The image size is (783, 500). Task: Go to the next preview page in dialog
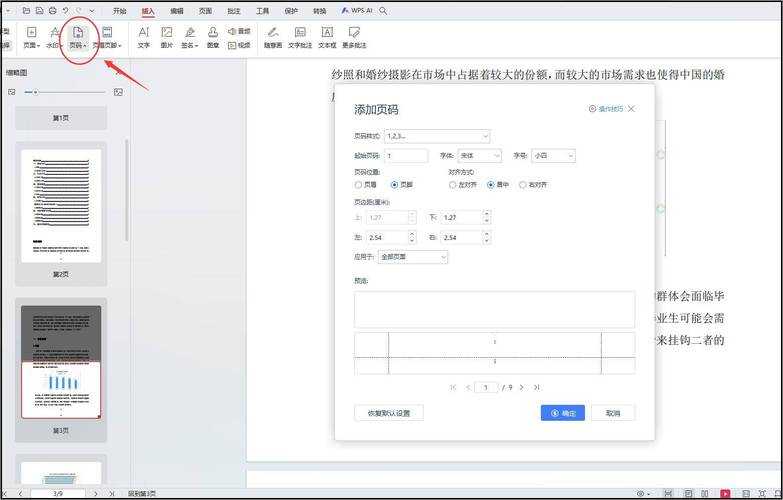(x=522, y=388)
